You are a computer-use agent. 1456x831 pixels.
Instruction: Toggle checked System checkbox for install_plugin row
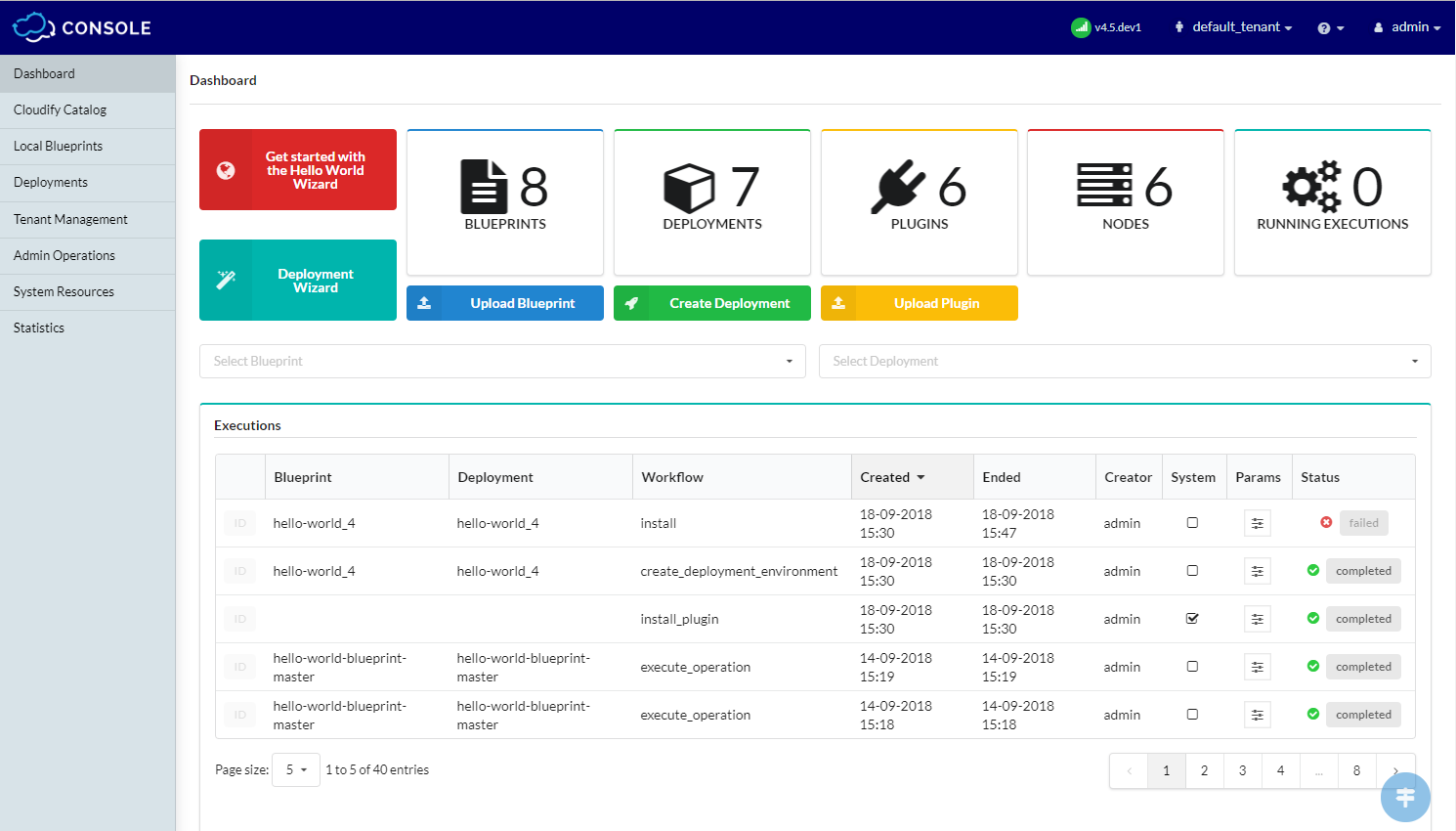point(1192,618)
